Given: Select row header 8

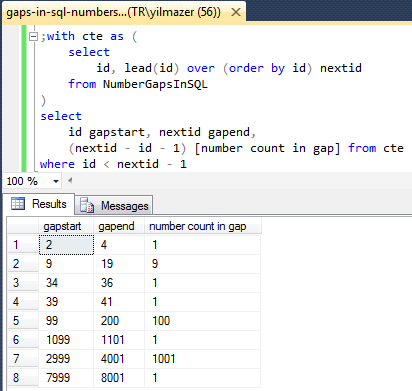Looking at the screenshot, I should point(23,378).
